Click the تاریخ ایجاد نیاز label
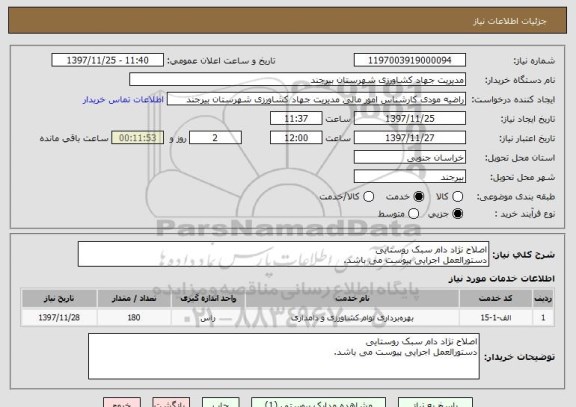Screen dimensions: 576x407 [x=528, y=119]
